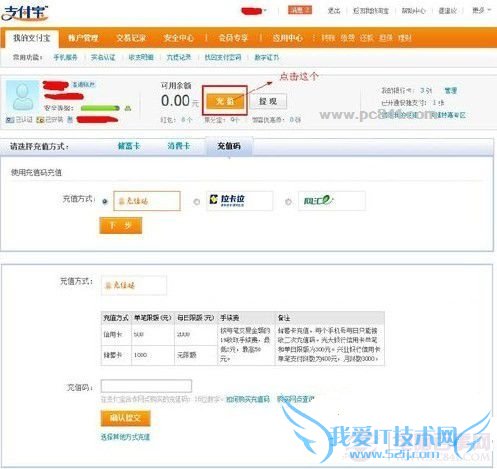Screen dimensions: 497x469
Task: Click the user avatar picture
Action: coord(23,96)
